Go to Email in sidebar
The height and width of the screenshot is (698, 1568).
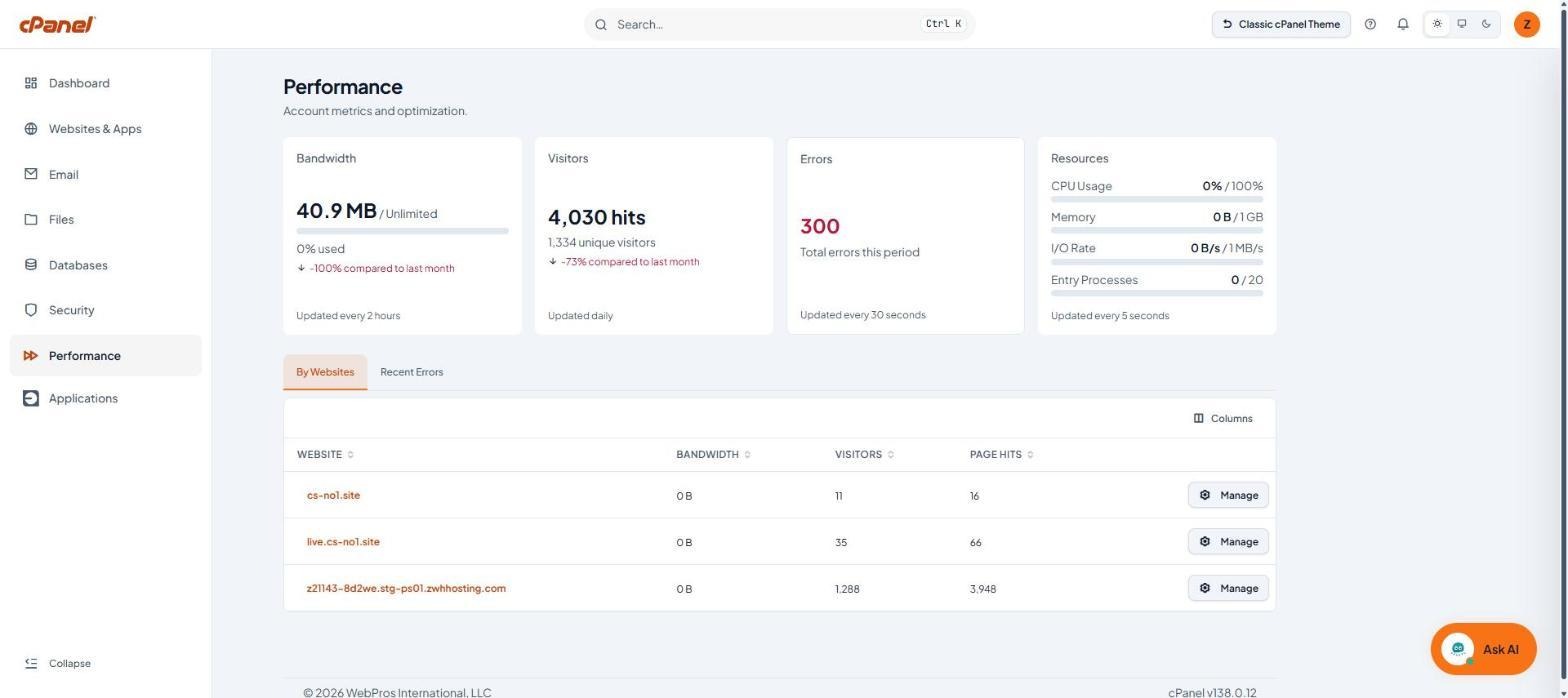[x=105, y=174]
